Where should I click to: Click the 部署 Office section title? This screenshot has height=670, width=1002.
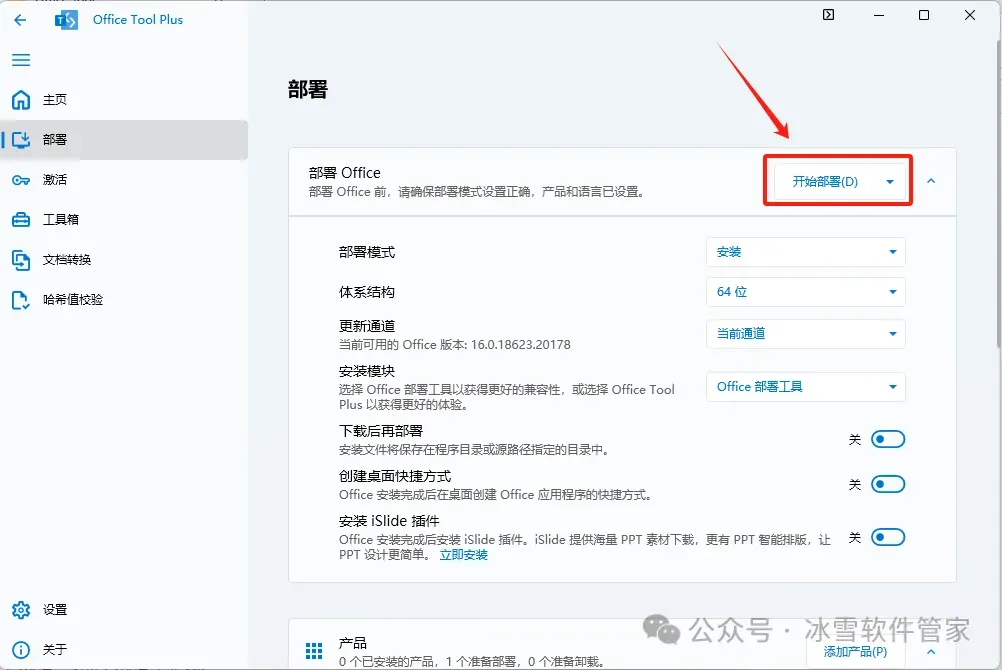344,173
